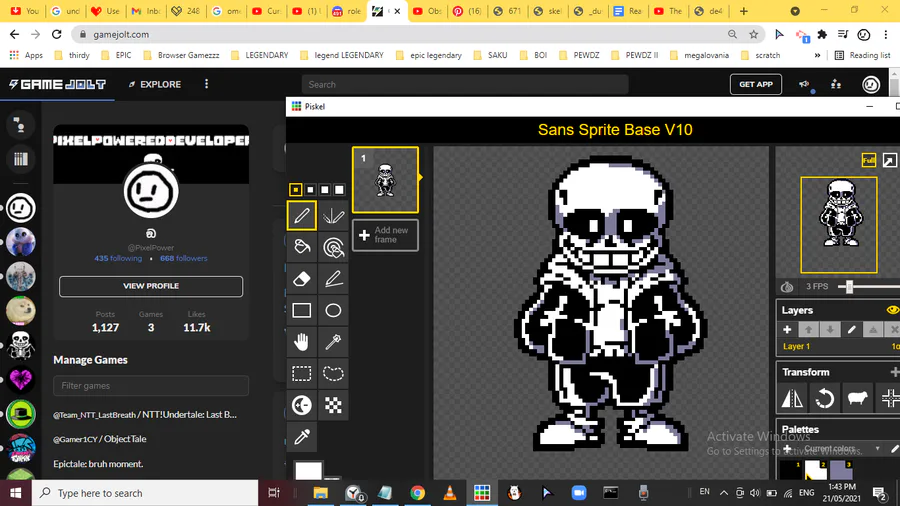
Task: Choose the smallest pen size box
Action: click(296, 189)
